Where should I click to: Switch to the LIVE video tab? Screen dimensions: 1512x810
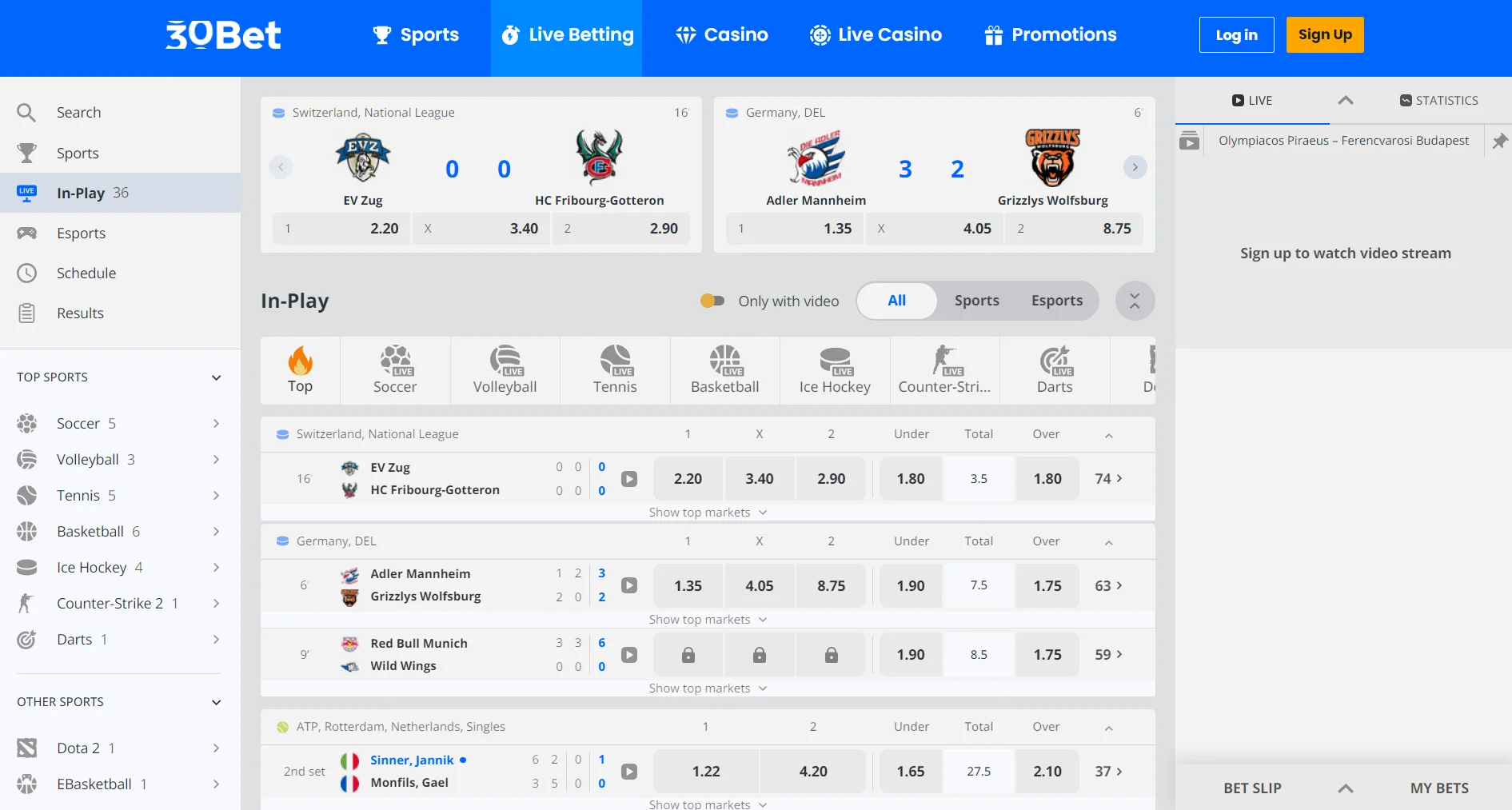(1252, 101)
